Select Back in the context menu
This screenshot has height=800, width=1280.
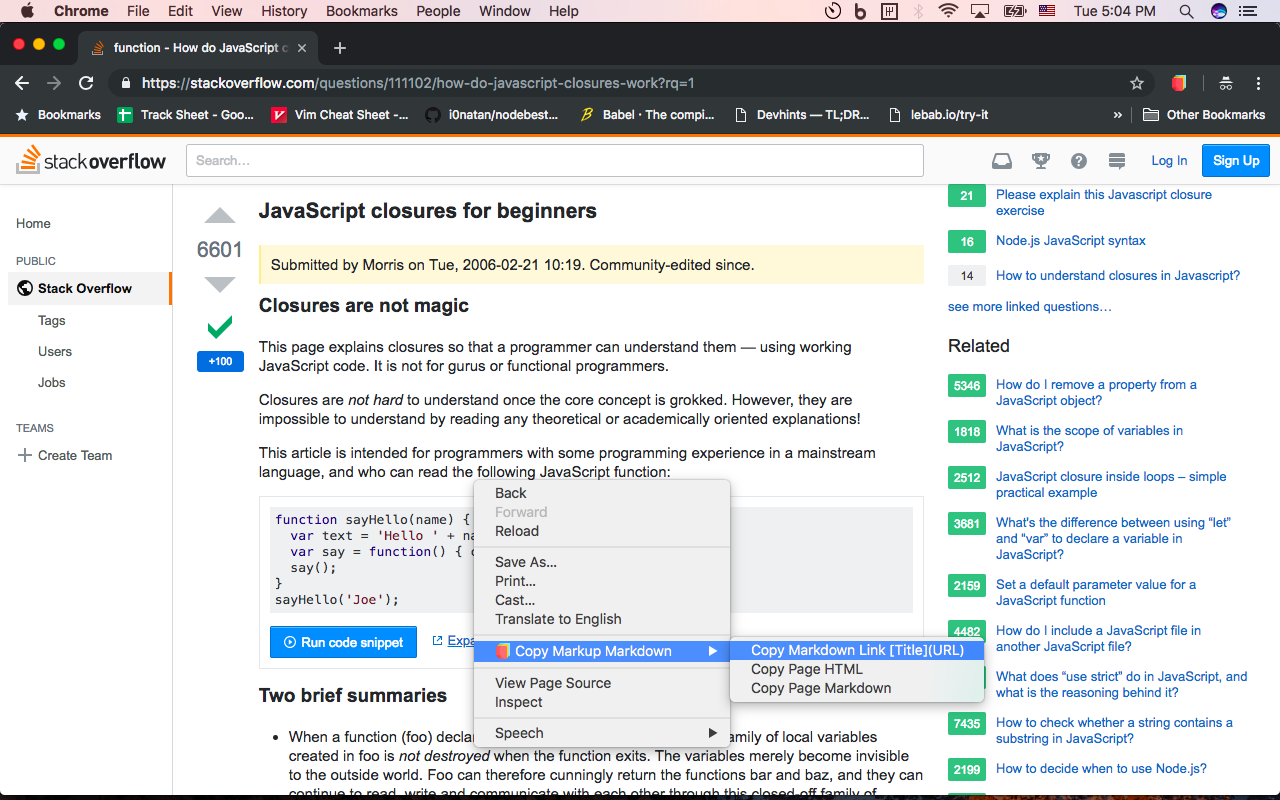[x=602, y=493]
